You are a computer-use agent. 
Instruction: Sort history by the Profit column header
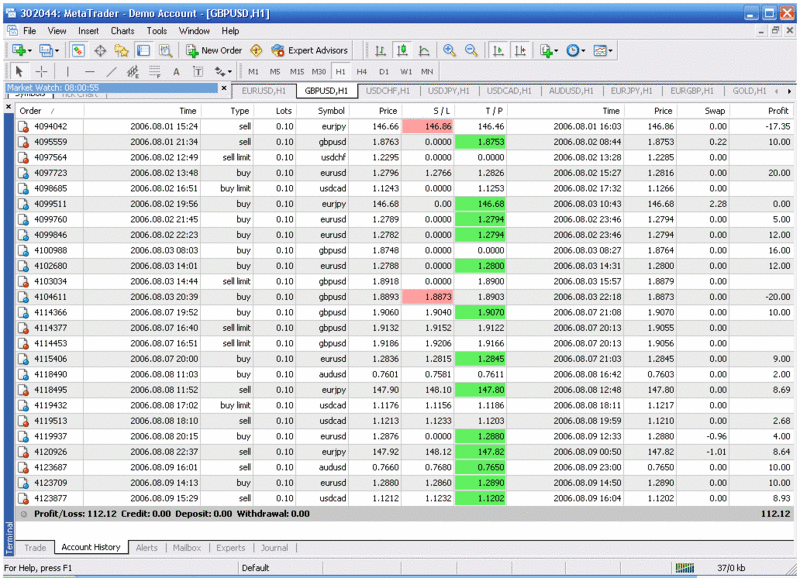762,111
